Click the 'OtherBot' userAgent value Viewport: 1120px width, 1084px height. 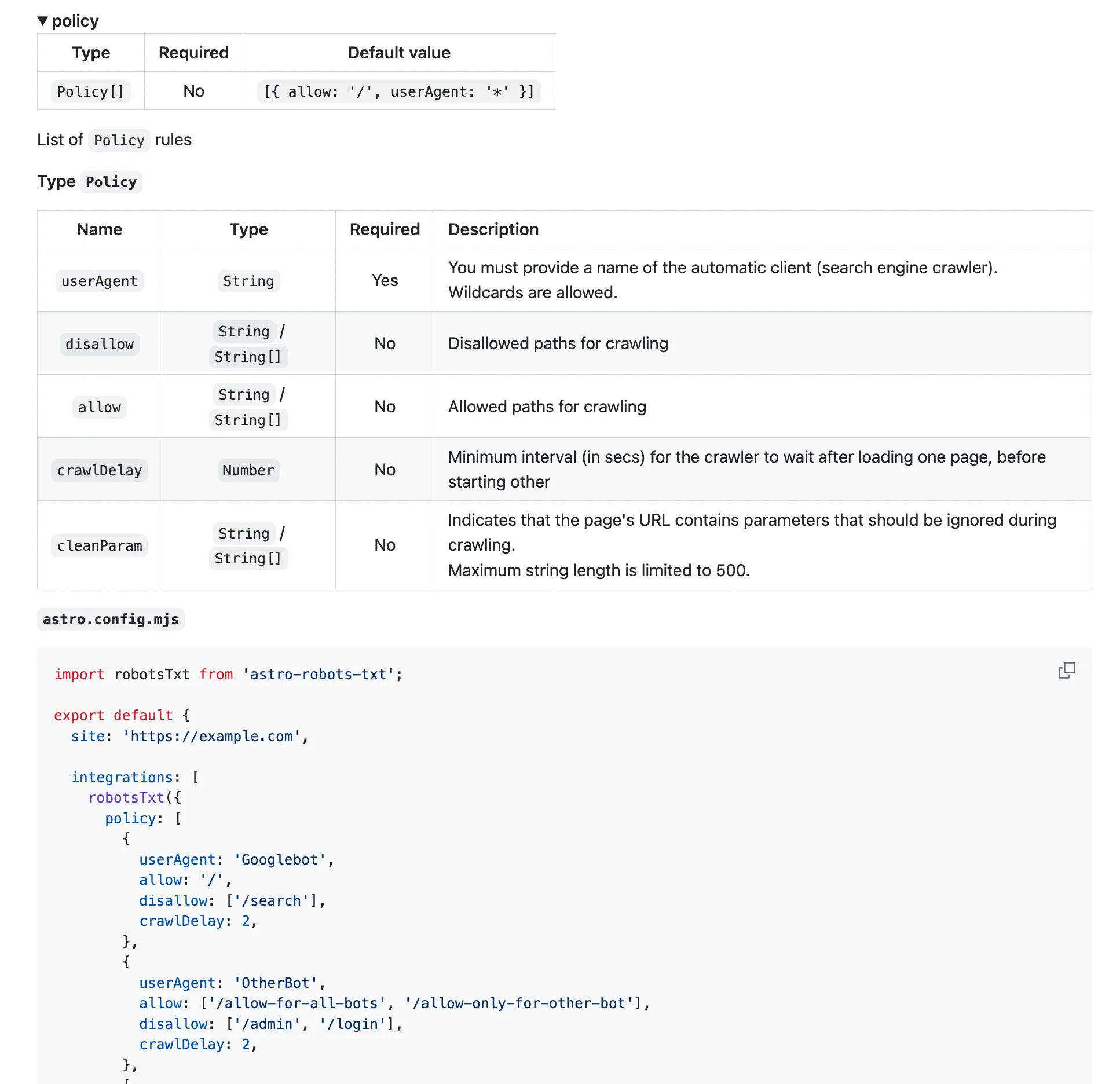(276, 983)
